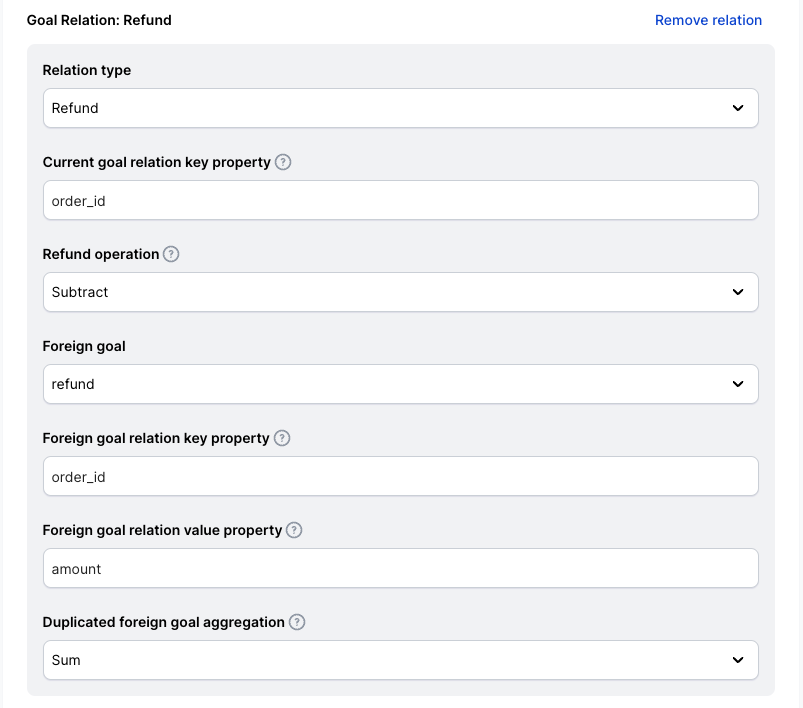Select the foreign goal key property order_id field
This screenshot has height=708, width=803.
pyautogui.click(x=400, y=476)
